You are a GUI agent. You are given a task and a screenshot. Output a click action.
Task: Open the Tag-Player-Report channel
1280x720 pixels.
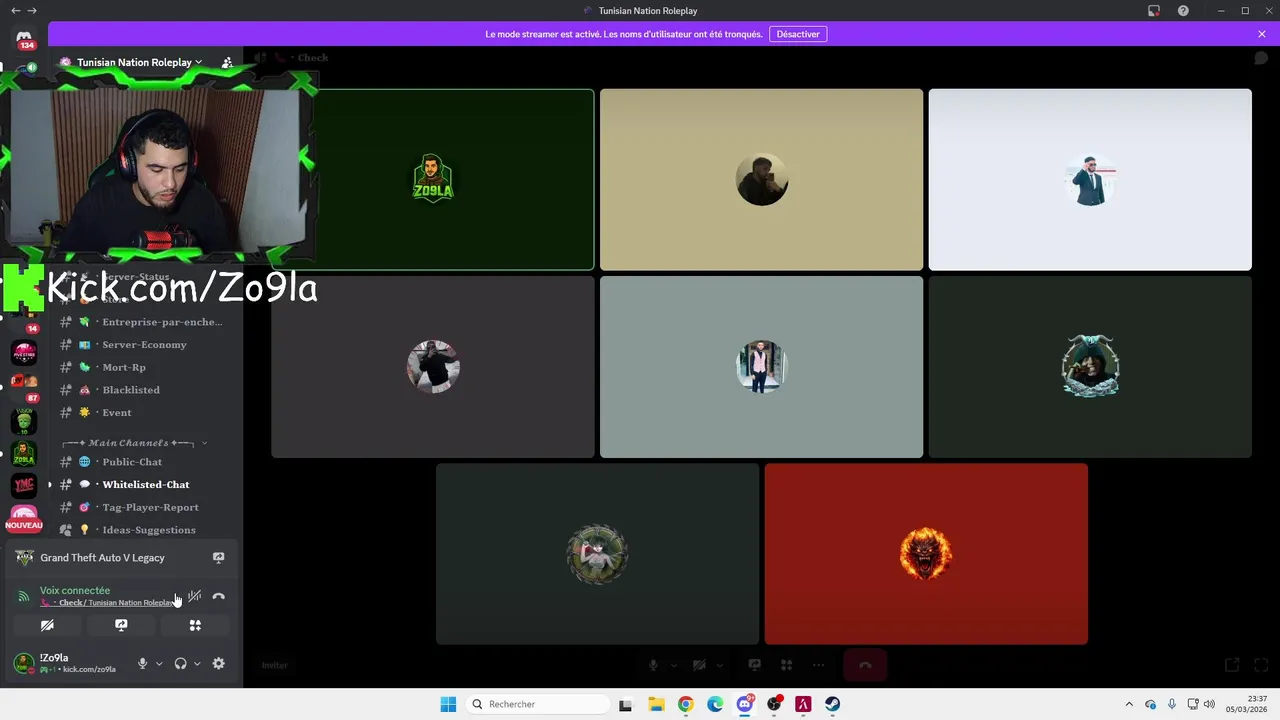point(144,507)
